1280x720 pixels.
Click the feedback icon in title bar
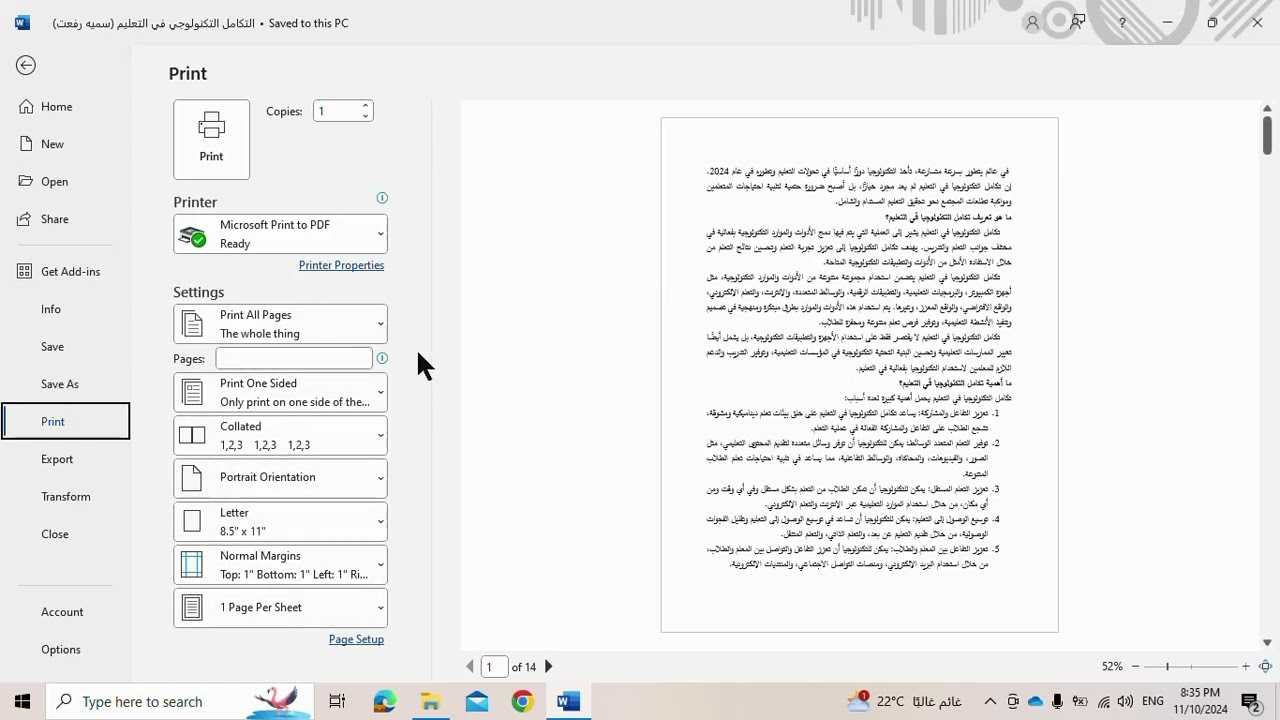pyautogui.click(x=1078, y=22)
